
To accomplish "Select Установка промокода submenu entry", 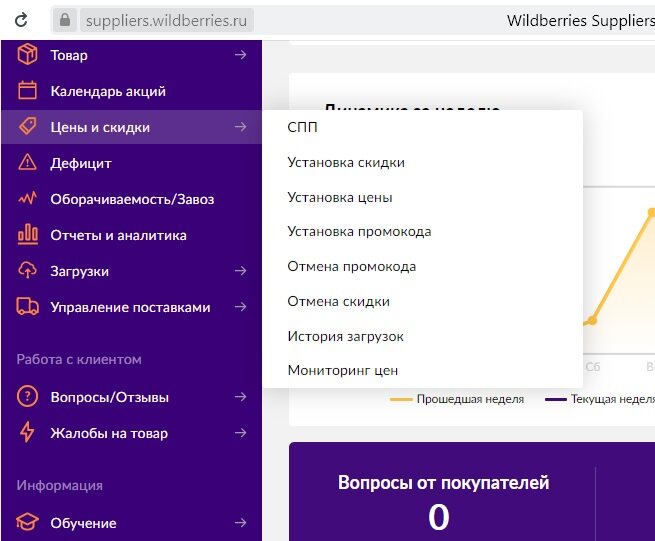I will coord(359,232).
